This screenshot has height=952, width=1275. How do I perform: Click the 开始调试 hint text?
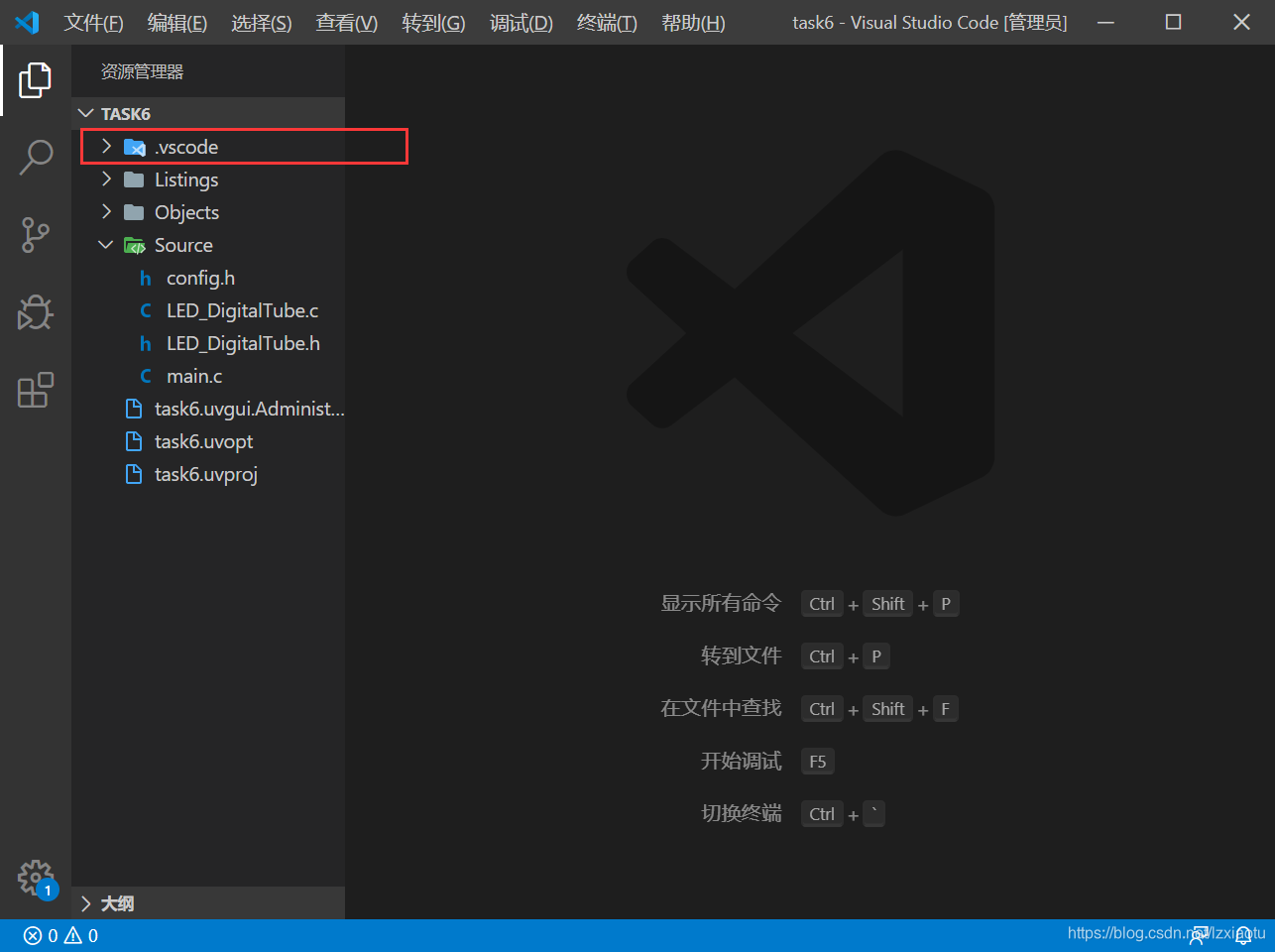click(x=741, y=761)
